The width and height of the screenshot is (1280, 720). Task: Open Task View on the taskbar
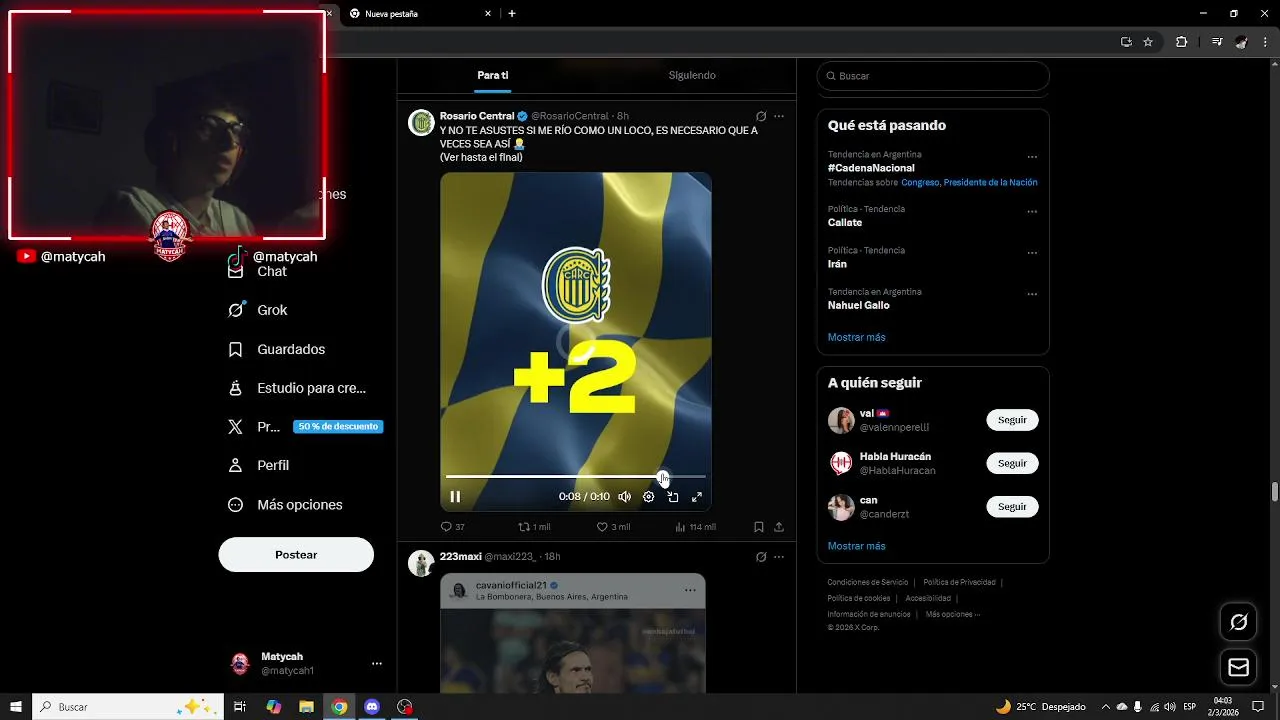point(240,707)
